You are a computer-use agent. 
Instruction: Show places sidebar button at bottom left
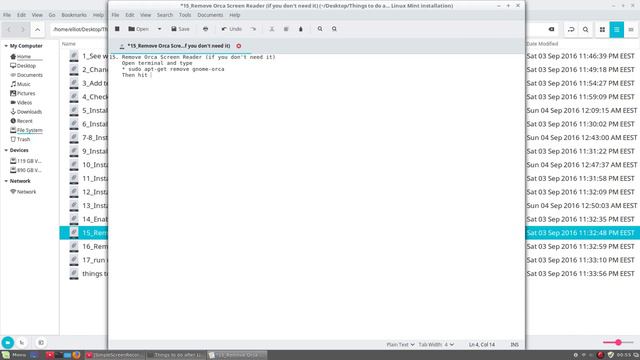point(7,342)
